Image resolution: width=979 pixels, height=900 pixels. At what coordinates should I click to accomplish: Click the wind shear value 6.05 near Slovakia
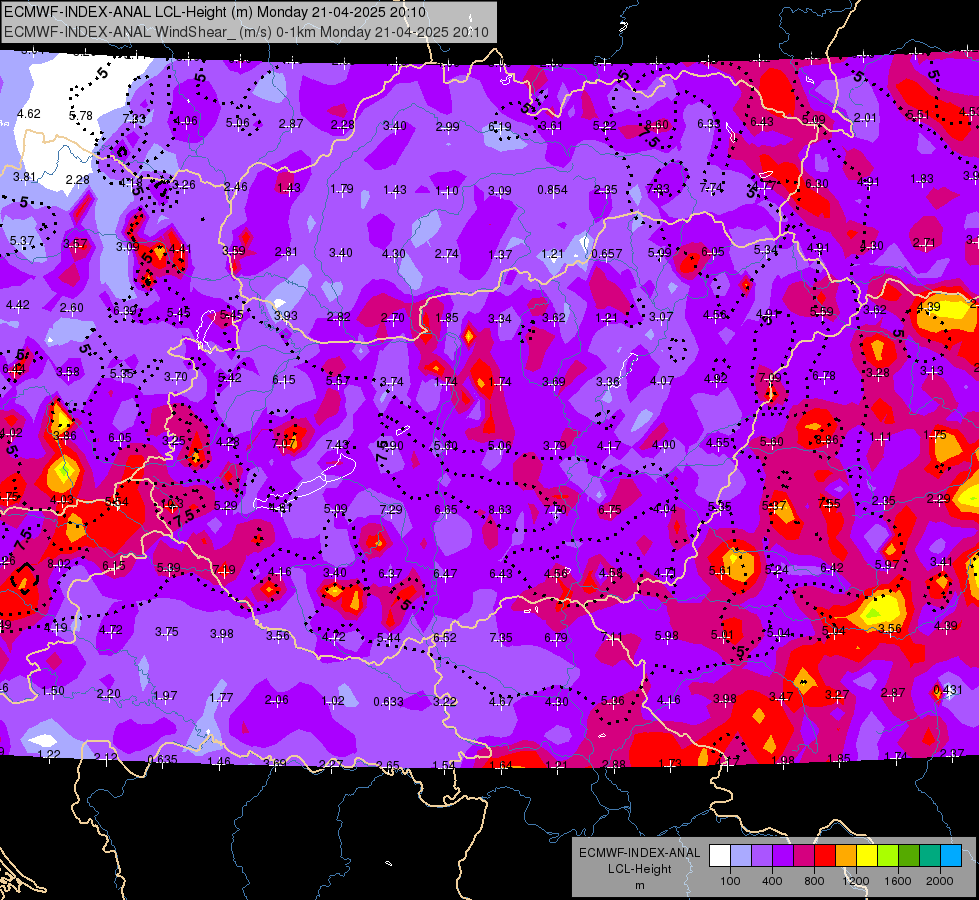click(x=712, y=251)
